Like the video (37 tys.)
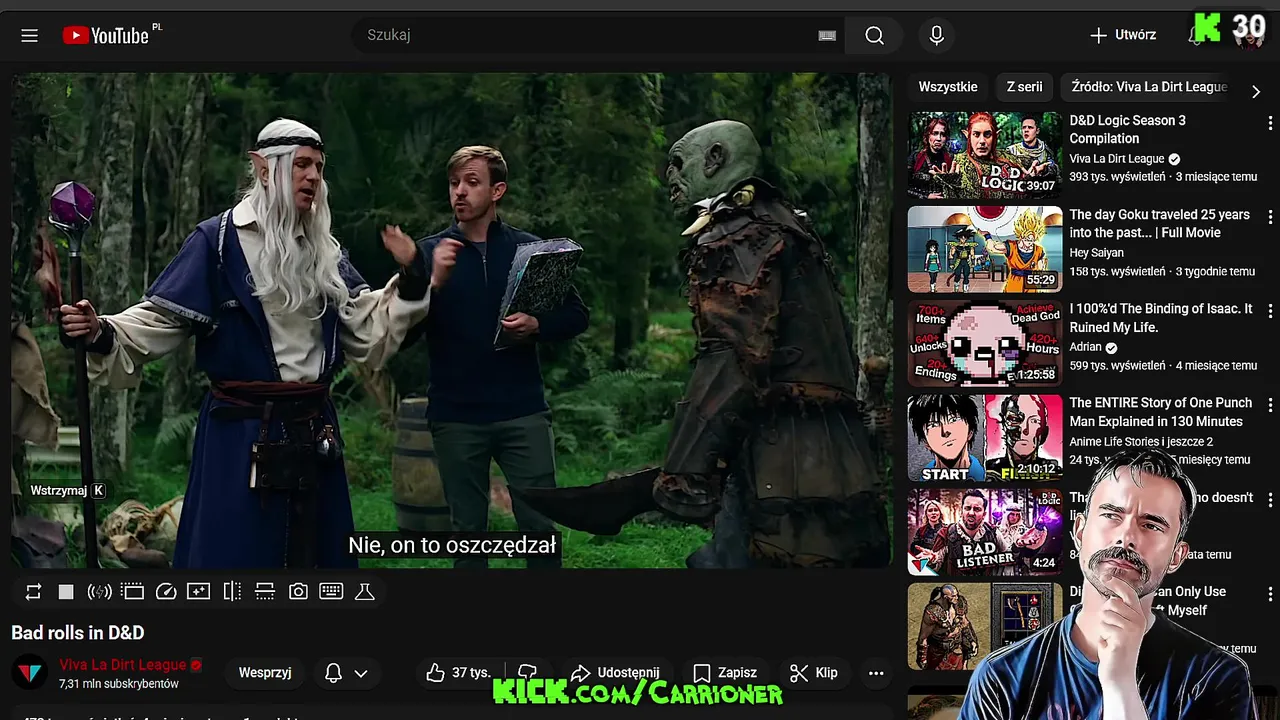1280x720 pixels. click(x=459, y=673)
